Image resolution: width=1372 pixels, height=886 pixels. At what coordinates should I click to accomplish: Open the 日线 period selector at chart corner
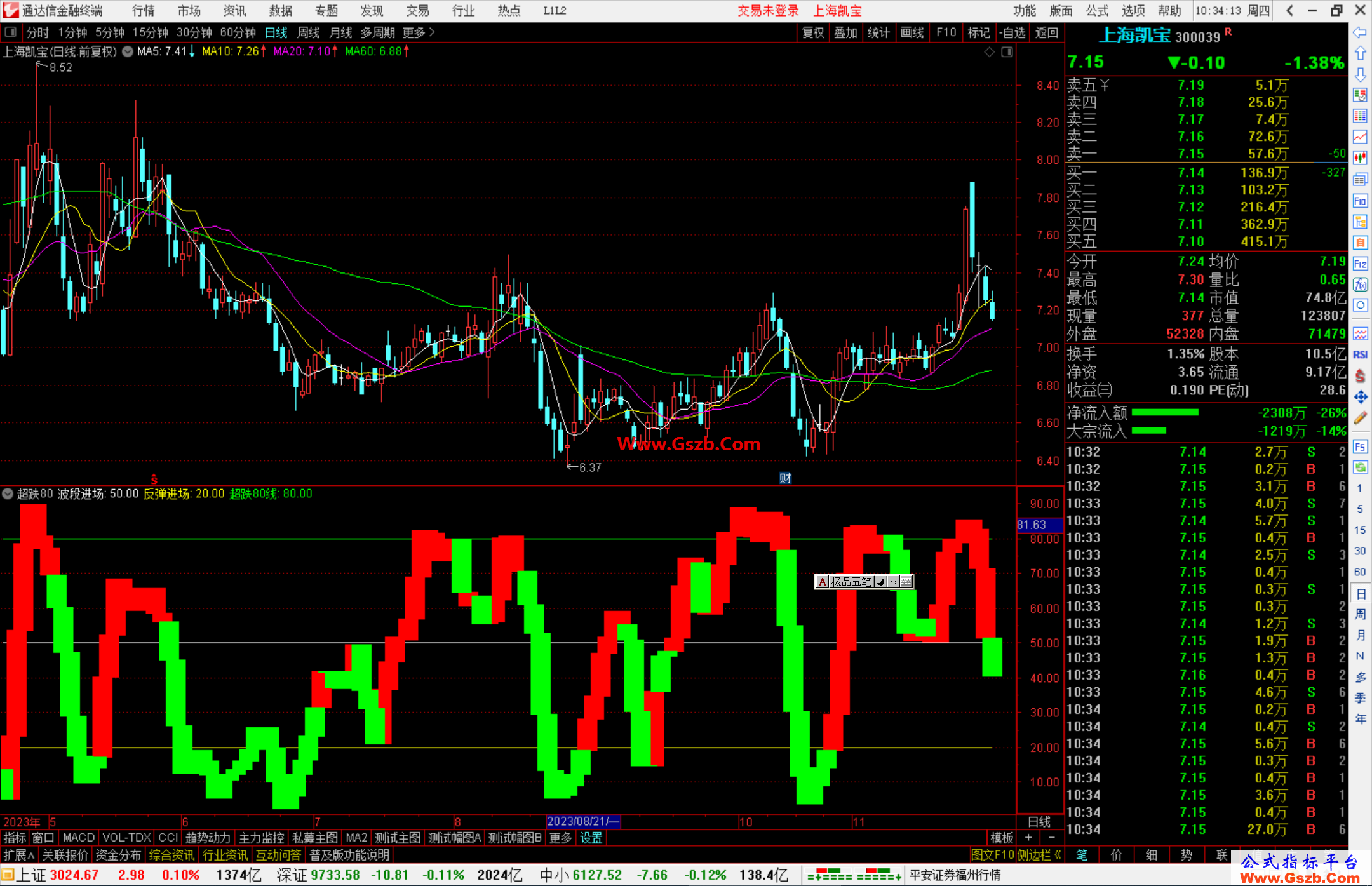pyautogui.click(x=1039, y=821)
